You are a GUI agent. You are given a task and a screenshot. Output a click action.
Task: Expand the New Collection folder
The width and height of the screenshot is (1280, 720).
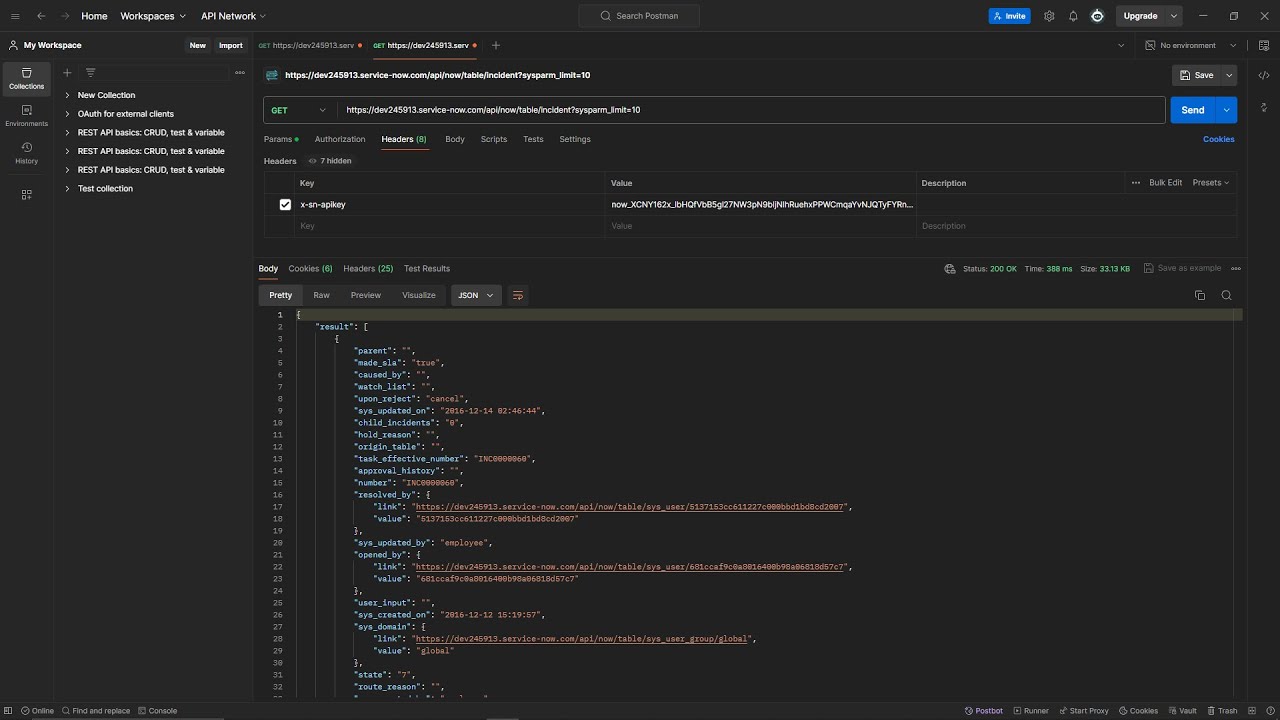(67, 95)
